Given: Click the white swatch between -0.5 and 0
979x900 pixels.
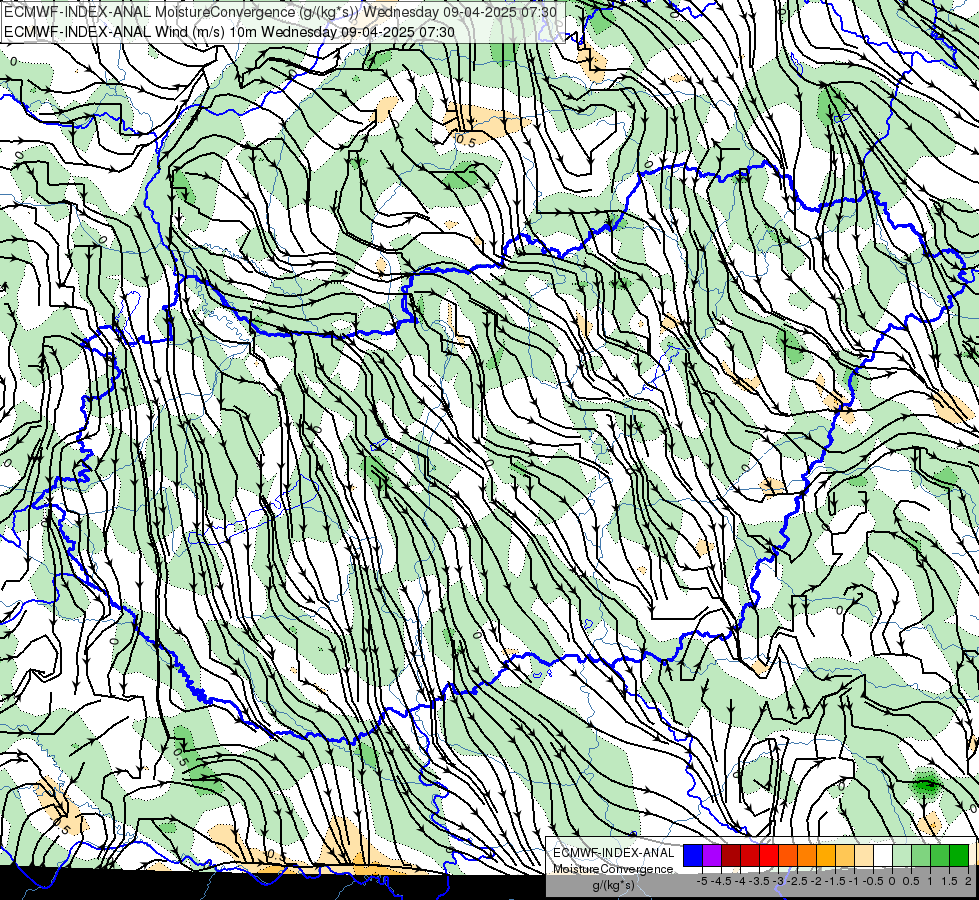Looking at the screenshot, I should point(883,855).
